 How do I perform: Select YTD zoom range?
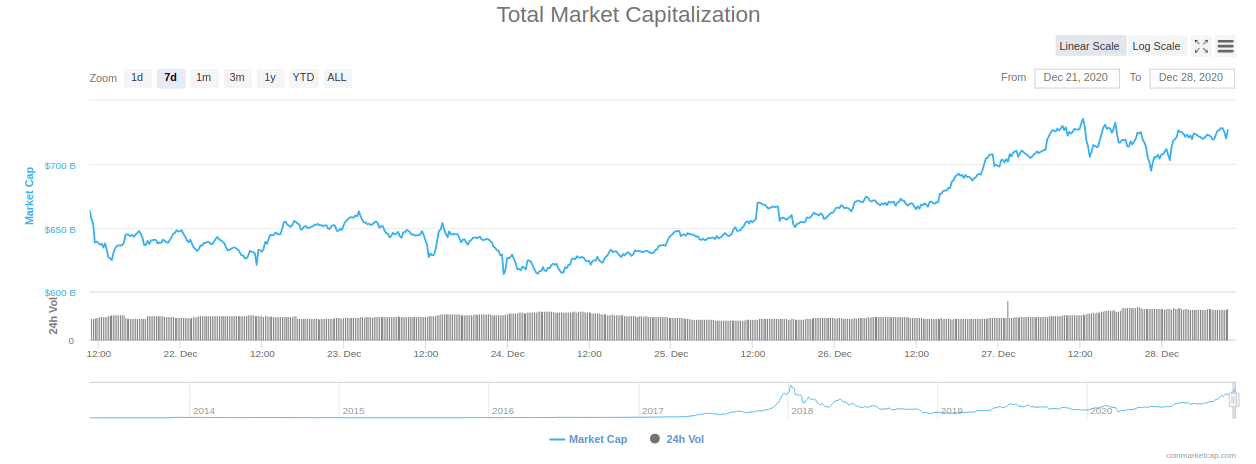[303, 78]
